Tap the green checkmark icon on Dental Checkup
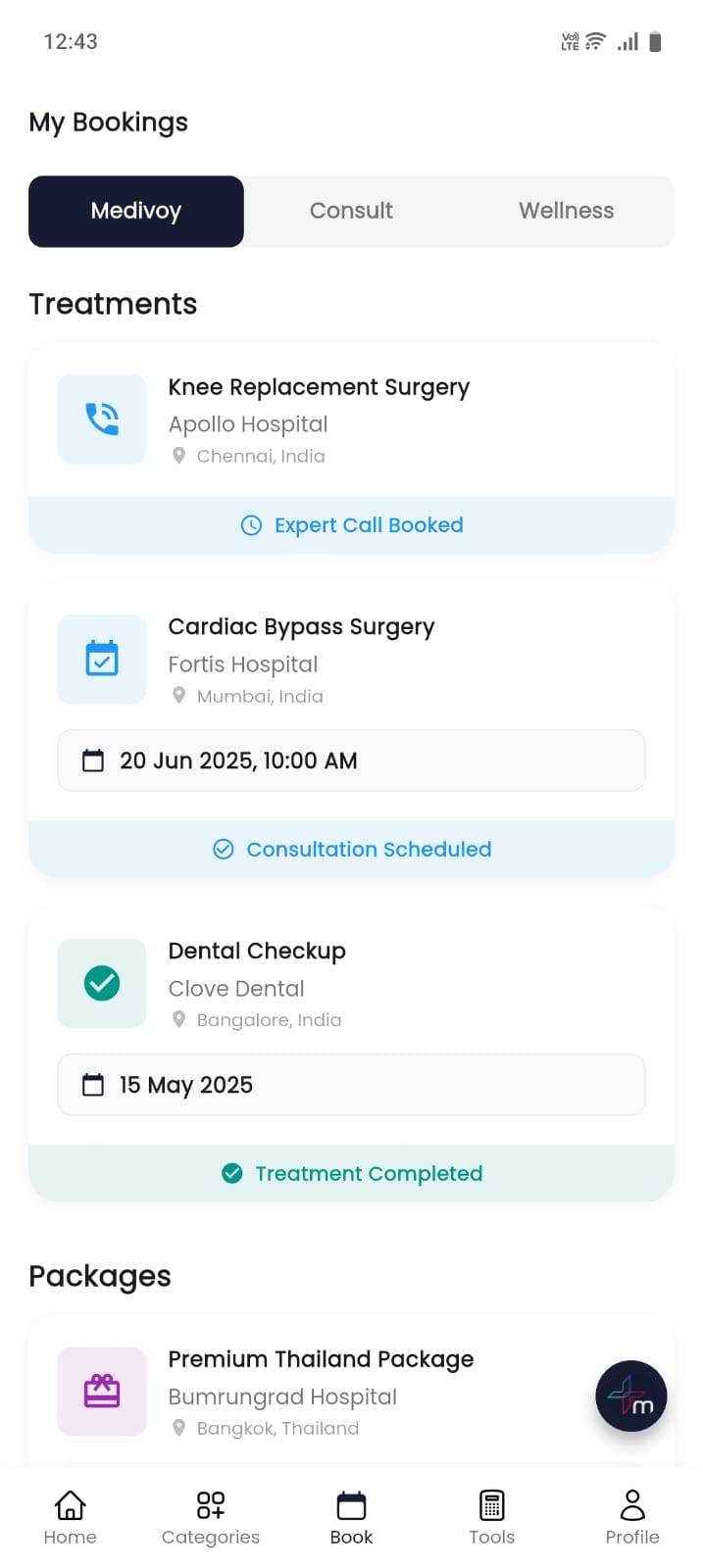The height and width of the screenshot is (1568, 703). tap(101, 983)
